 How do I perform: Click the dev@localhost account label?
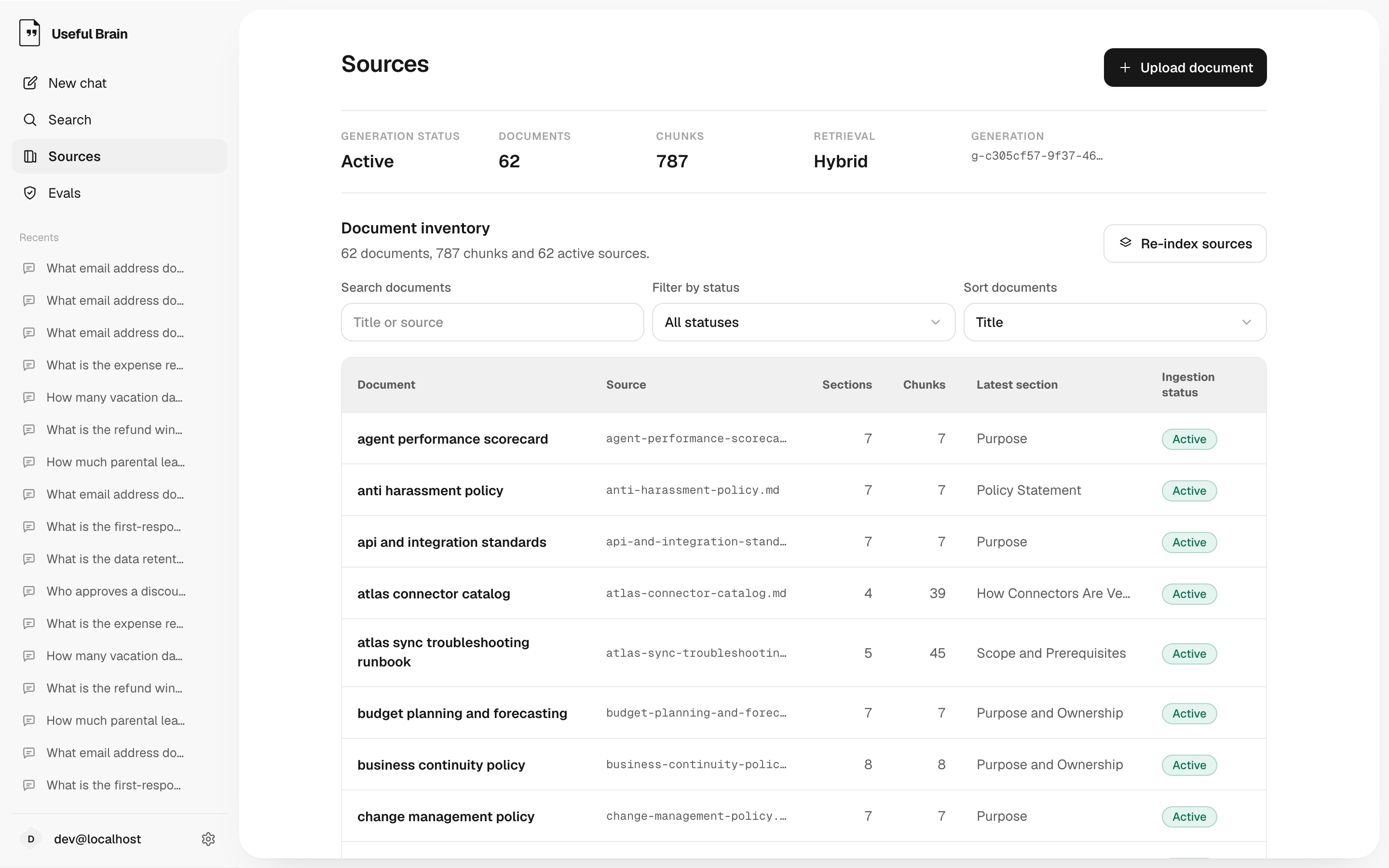97,839
